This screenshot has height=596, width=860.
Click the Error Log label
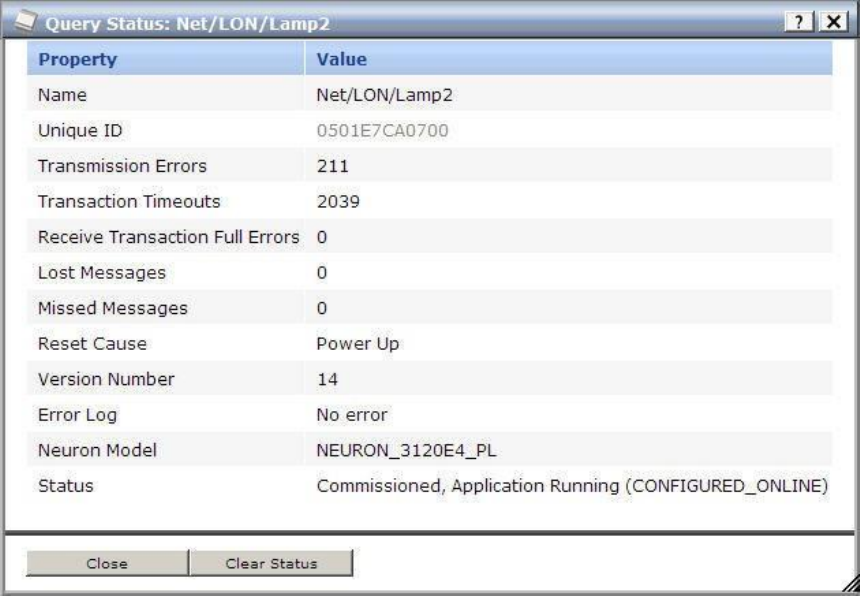pyautogui.click(x=77, y=415)
